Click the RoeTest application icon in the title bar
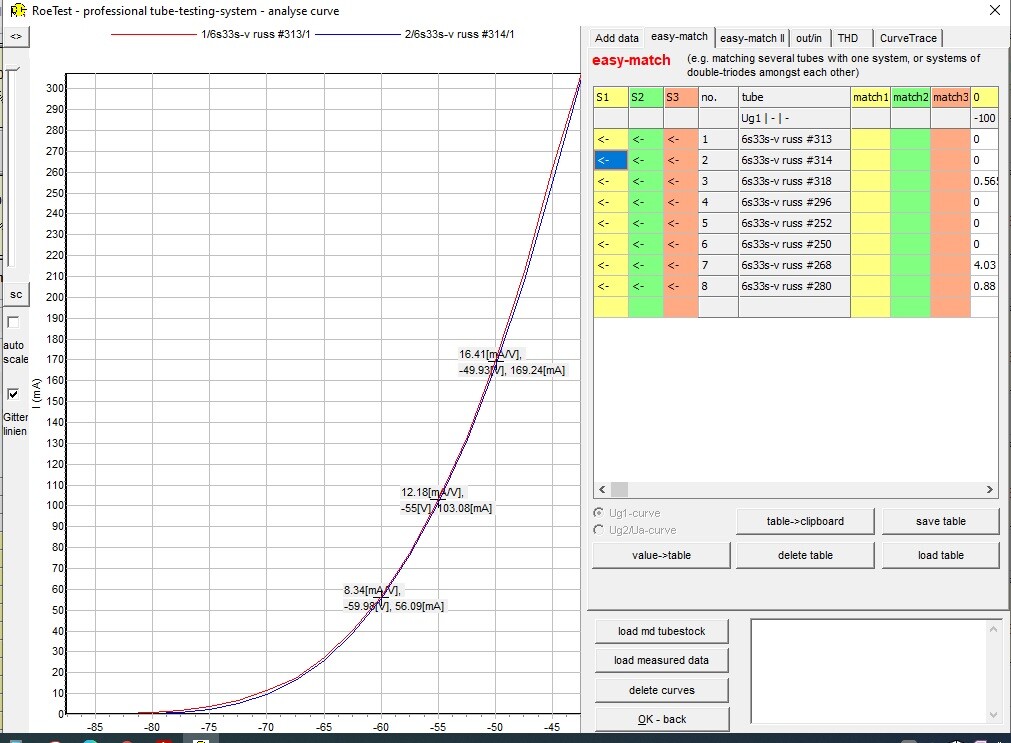Image resolution: width=1011 pixels, height=743 pixels. click(x=18, y=10)
